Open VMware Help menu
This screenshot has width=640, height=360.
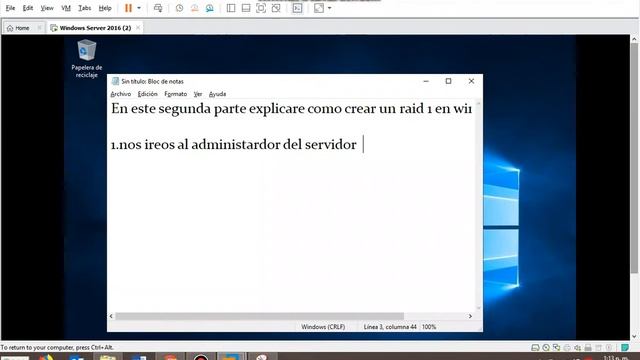(105, 8)
